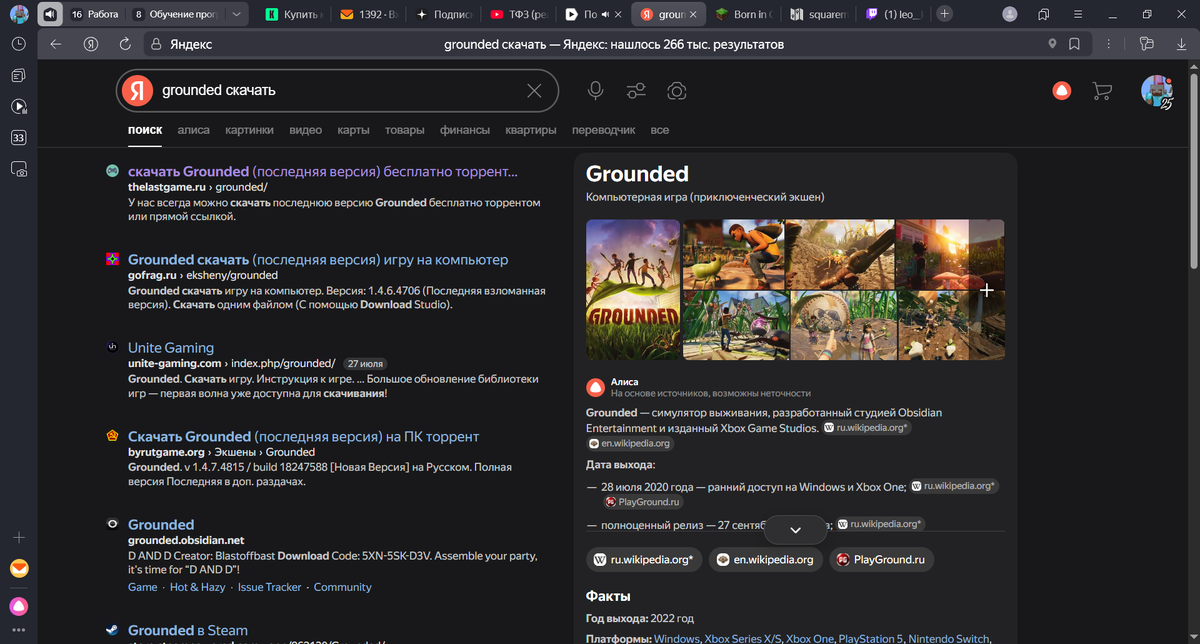
Task: Expand the chevron to show full release dates
Action: click(795, 530)
